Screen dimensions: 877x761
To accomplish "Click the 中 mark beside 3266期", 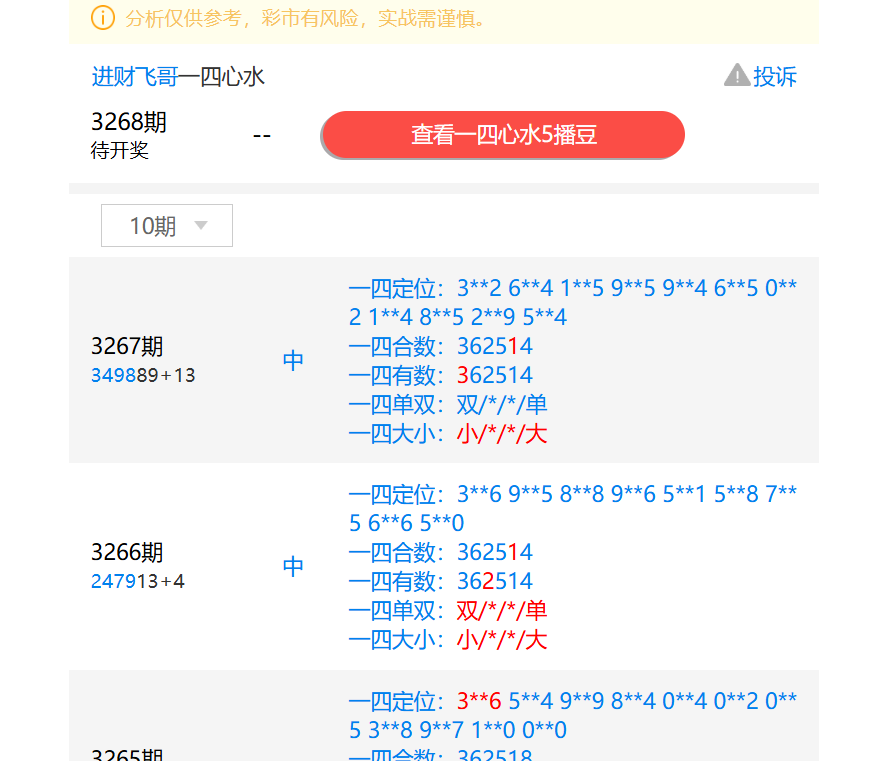I will pyautogui.click(x=292, y=566).
